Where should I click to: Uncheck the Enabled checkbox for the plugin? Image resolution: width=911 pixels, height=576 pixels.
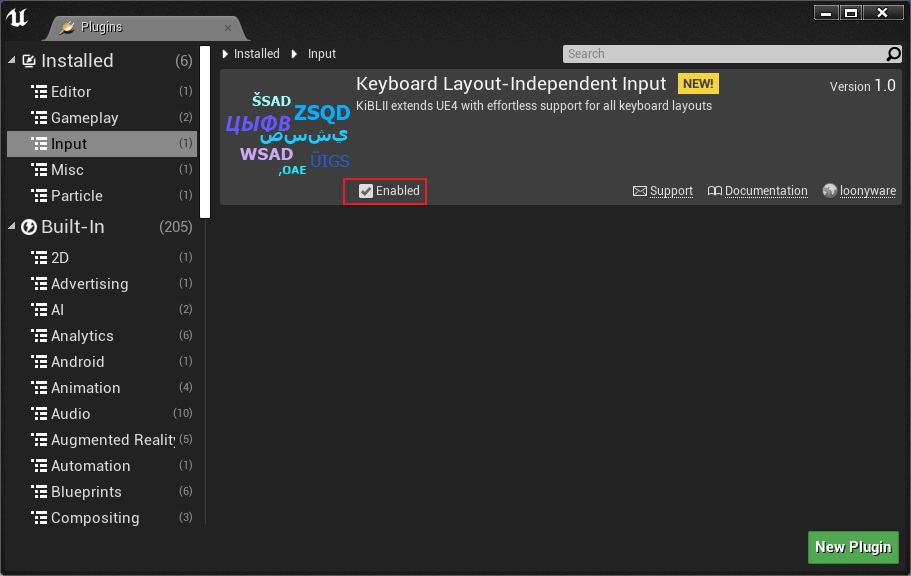coord(365,191)
